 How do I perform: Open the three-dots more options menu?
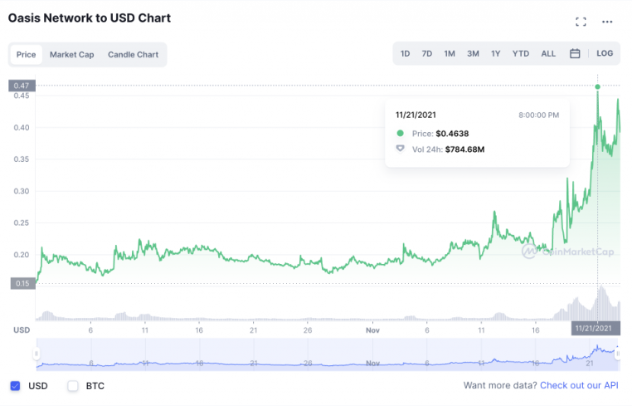point(607,21)
